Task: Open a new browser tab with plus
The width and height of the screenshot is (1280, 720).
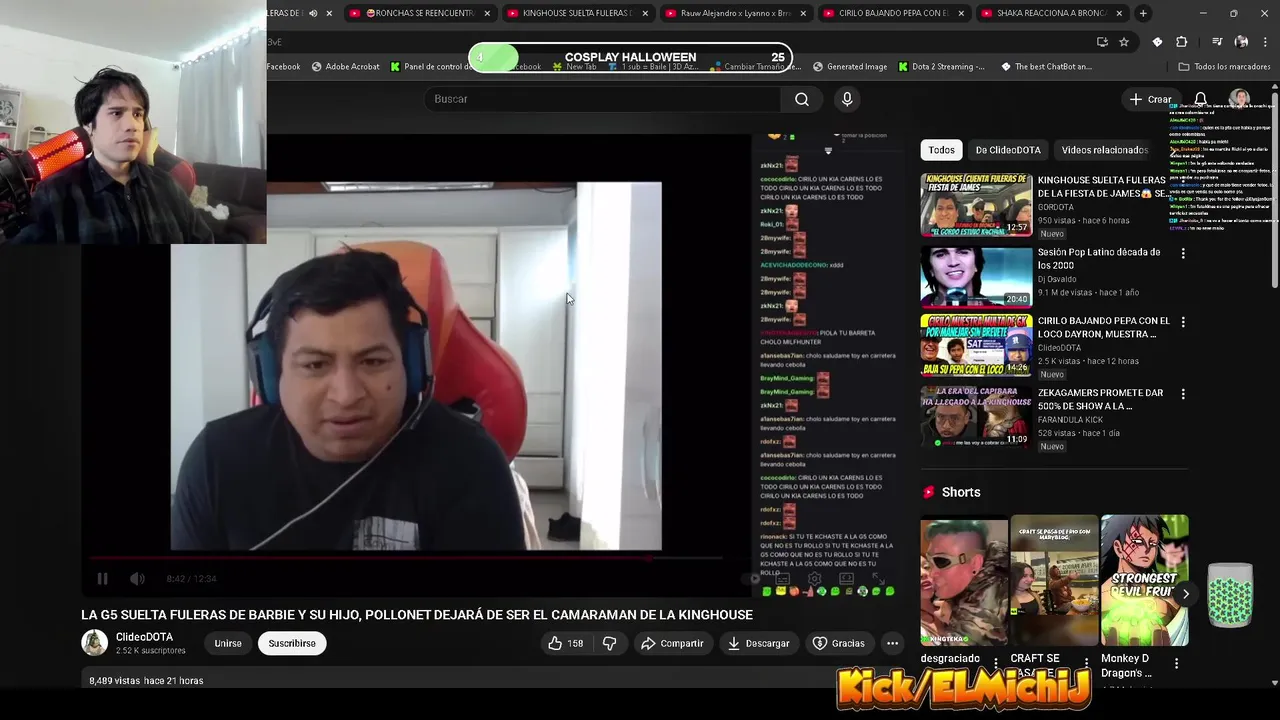Action: pyautogui.click(x=1143, y=13)
